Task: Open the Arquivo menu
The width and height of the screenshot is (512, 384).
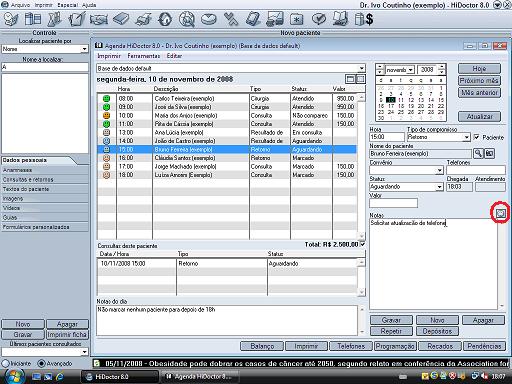Action: pos(20,5)
